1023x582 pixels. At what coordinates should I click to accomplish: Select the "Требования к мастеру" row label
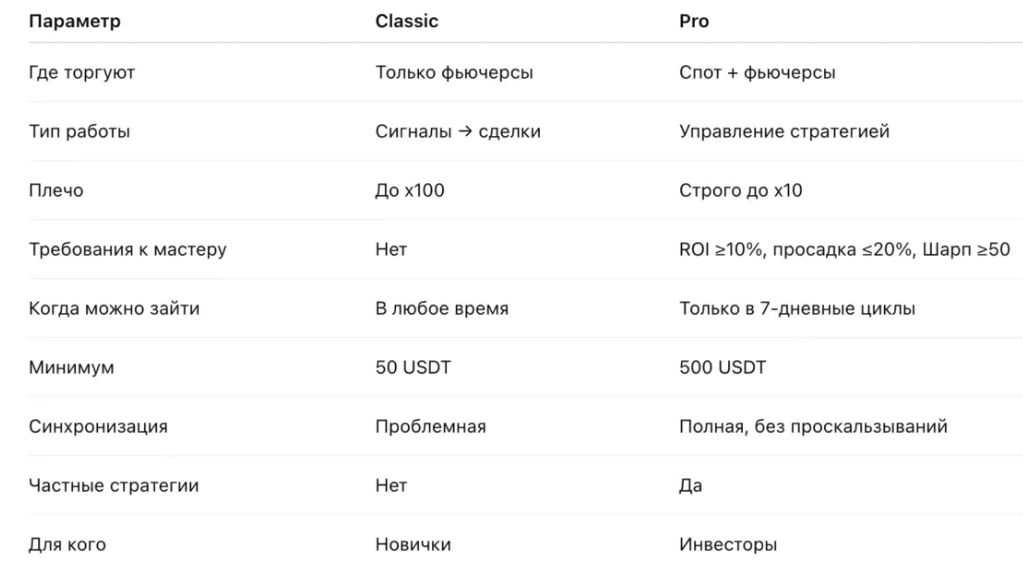pos(127,249)
